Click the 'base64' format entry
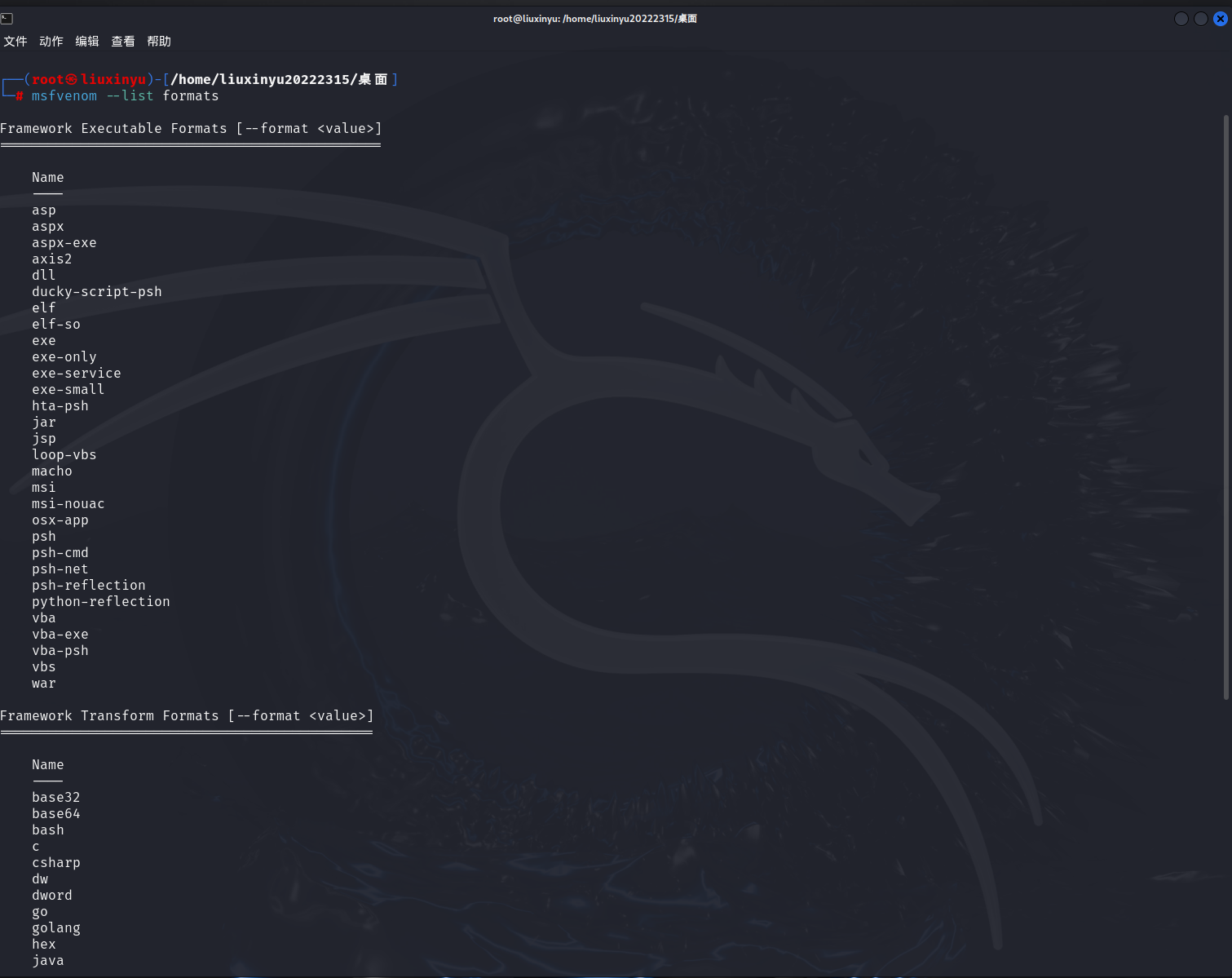1232x978 pixels. point(56,814)
